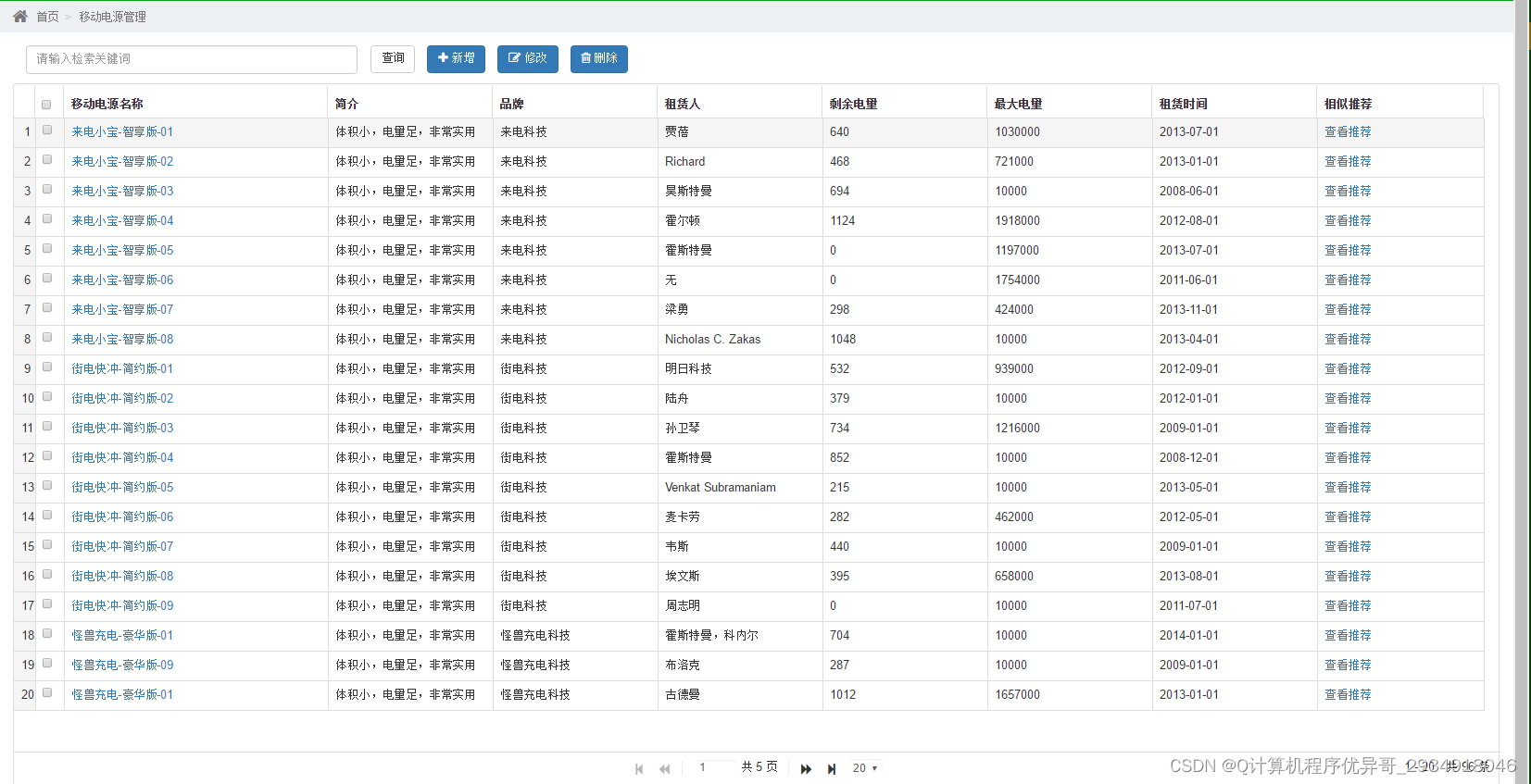1531x784 pixels.
Task: Check the row for 街电快冲-简约版-04
Action: [x=47, y=456]
